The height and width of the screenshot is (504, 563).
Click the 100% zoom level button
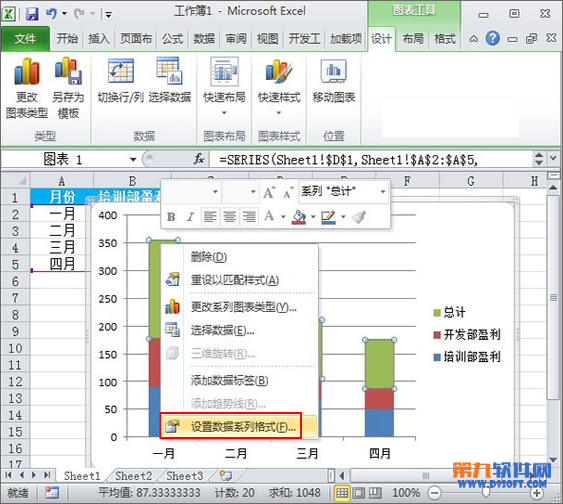coord(406,493)
